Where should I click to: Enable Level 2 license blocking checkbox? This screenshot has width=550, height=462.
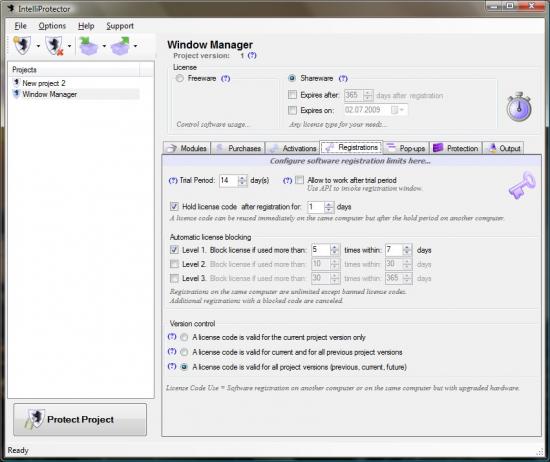point(174,264)
